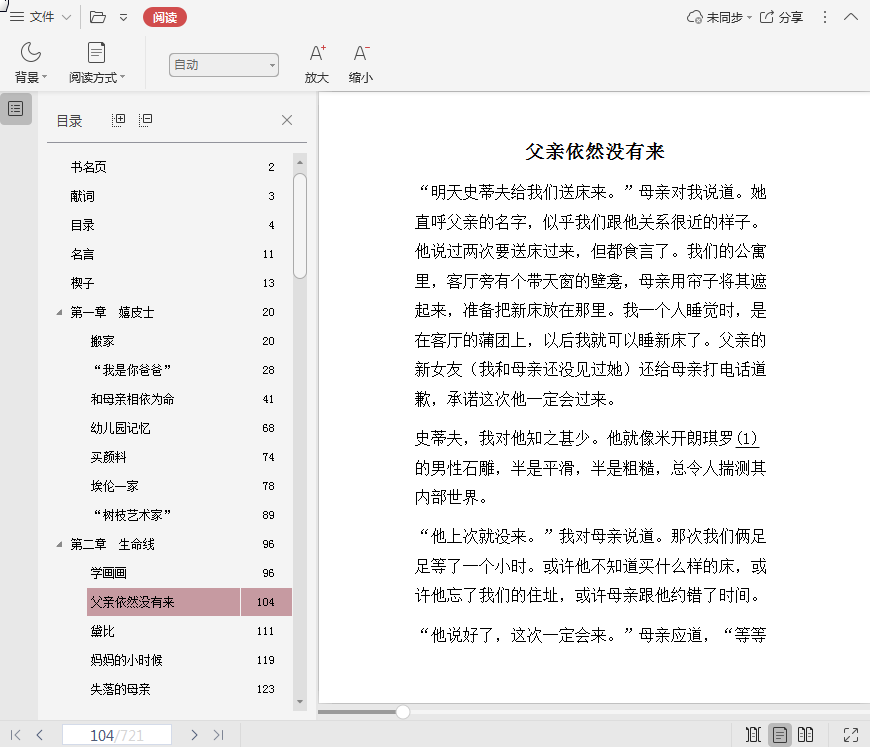This screenshot has width=870, height=747.
Task: Click 缩小 to shrink text
Action: 361,64
